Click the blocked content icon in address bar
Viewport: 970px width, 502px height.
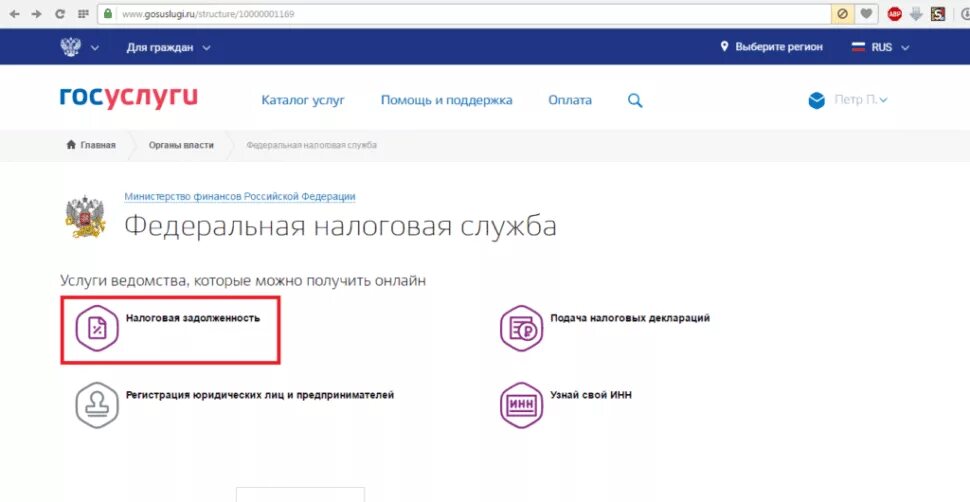tap(842, 14)
